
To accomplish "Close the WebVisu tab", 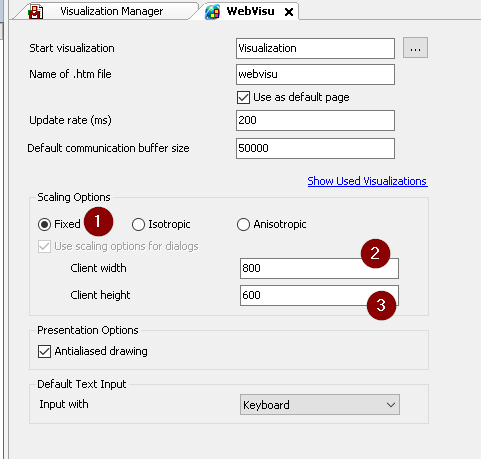I will pos(289,12).
